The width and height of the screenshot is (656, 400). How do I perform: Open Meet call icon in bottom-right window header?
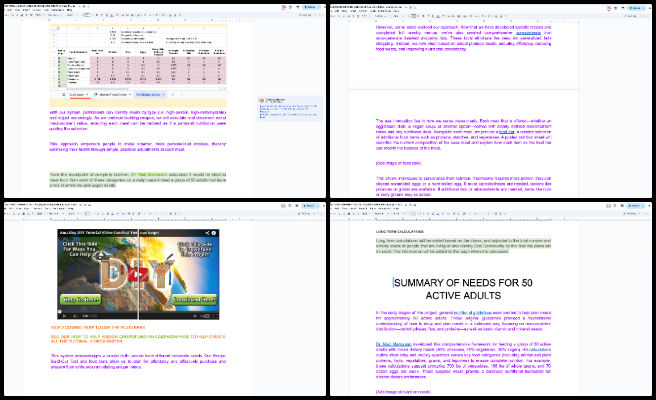(x=623, y=205)
